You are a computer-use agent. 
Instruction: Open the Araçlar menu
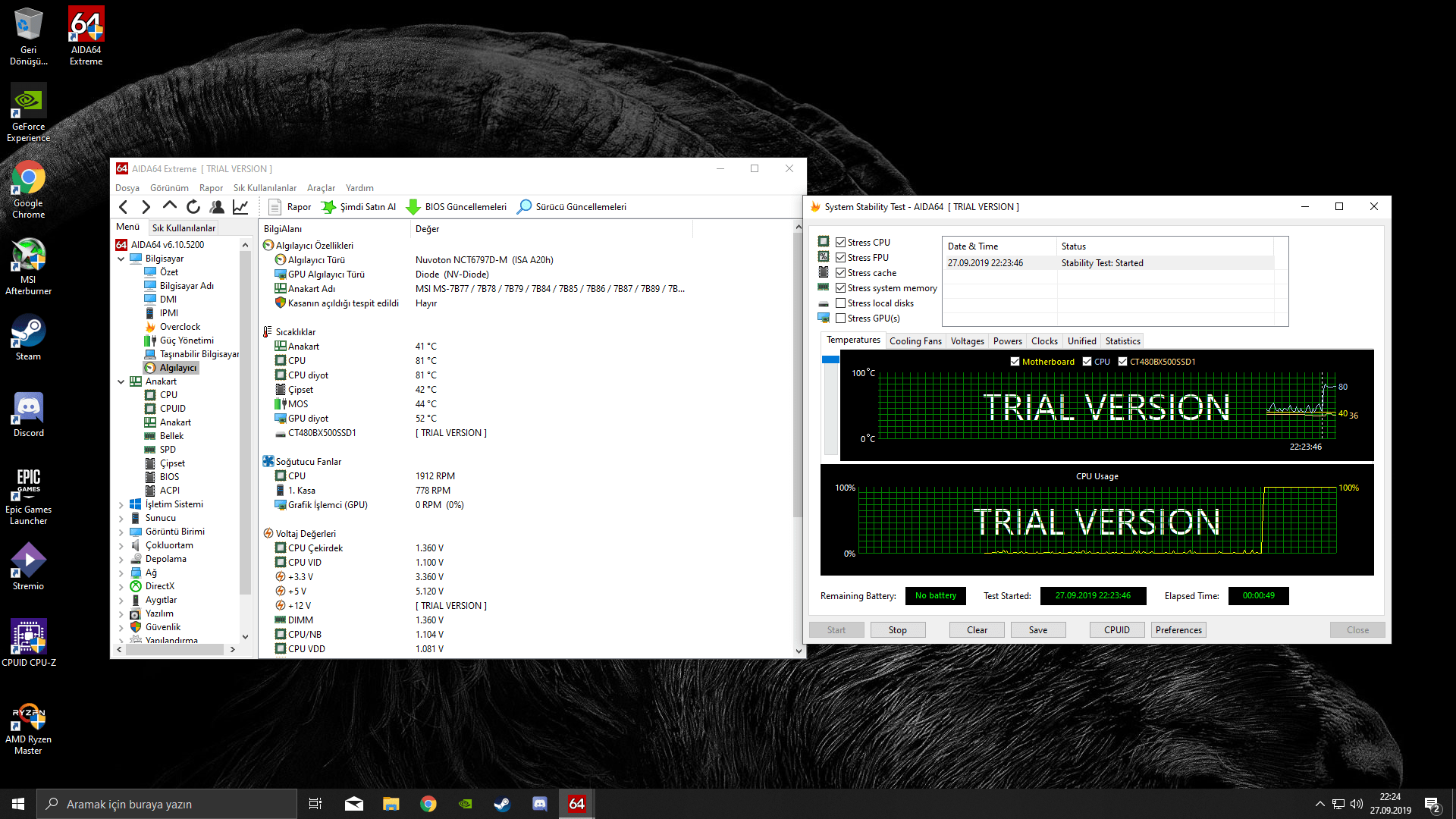[x=321, y=187]
